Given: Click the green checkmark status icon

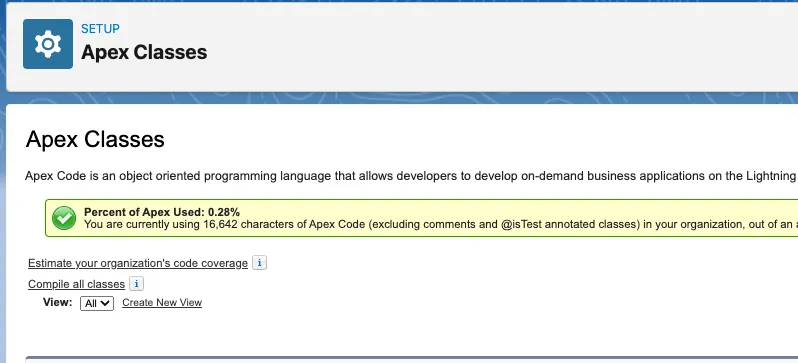Looking at the screenshot, I should click(x=64, y=218).
